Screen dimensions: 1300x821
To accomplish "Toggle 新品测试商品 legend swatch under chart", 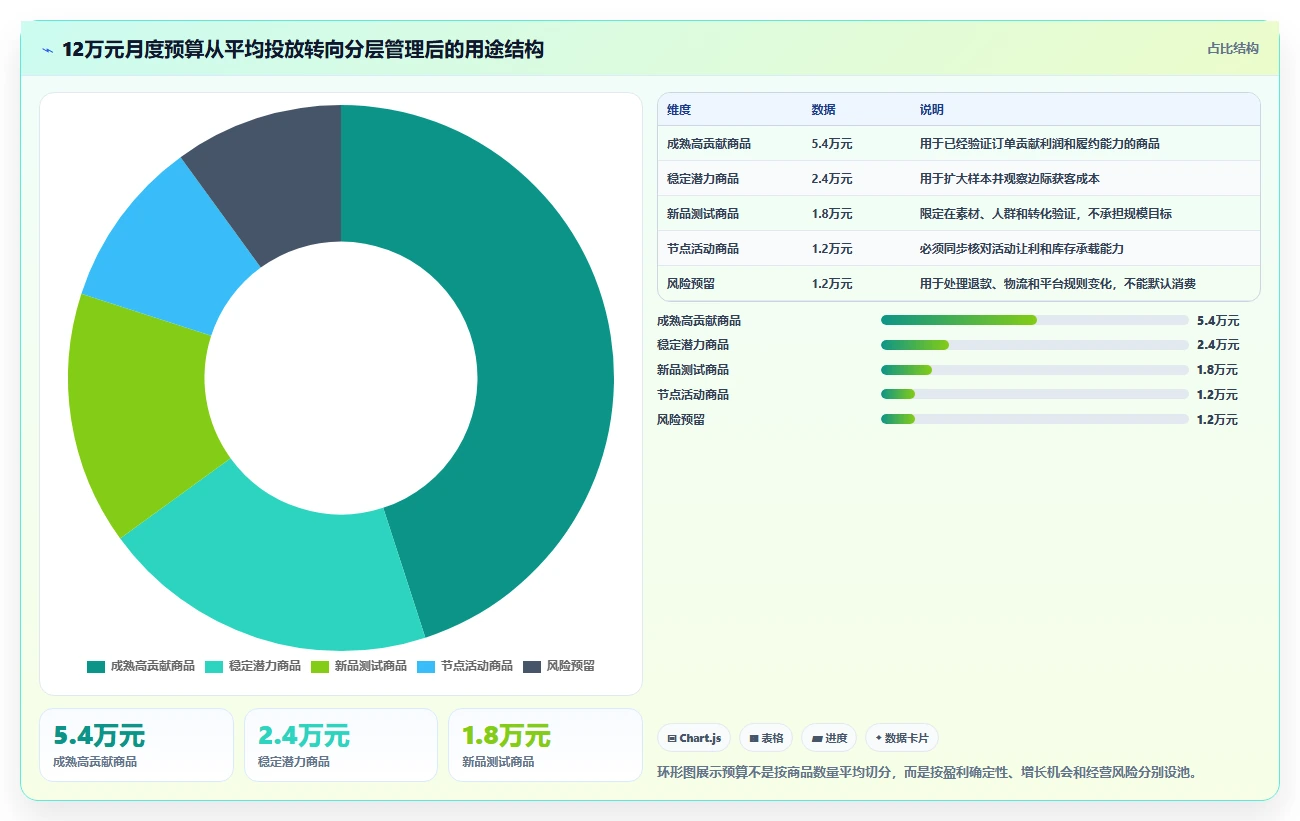I will (320, 666).
